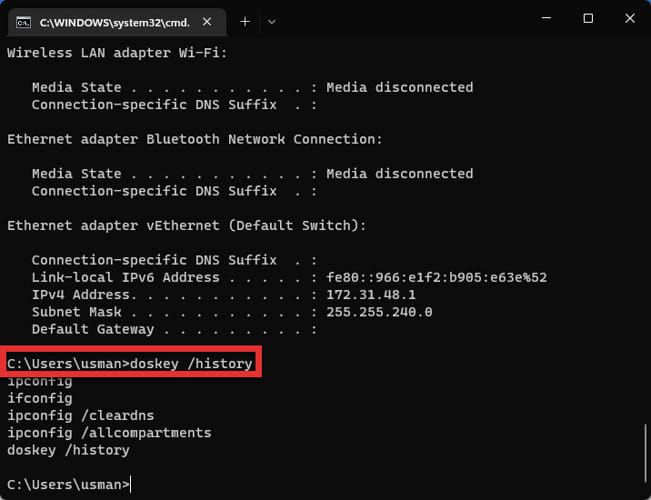Image resolution: width=651 pixels, height=500 pixels.
Task: Click the ipconfig /cleardns history entry
Action: pos(81,416)
